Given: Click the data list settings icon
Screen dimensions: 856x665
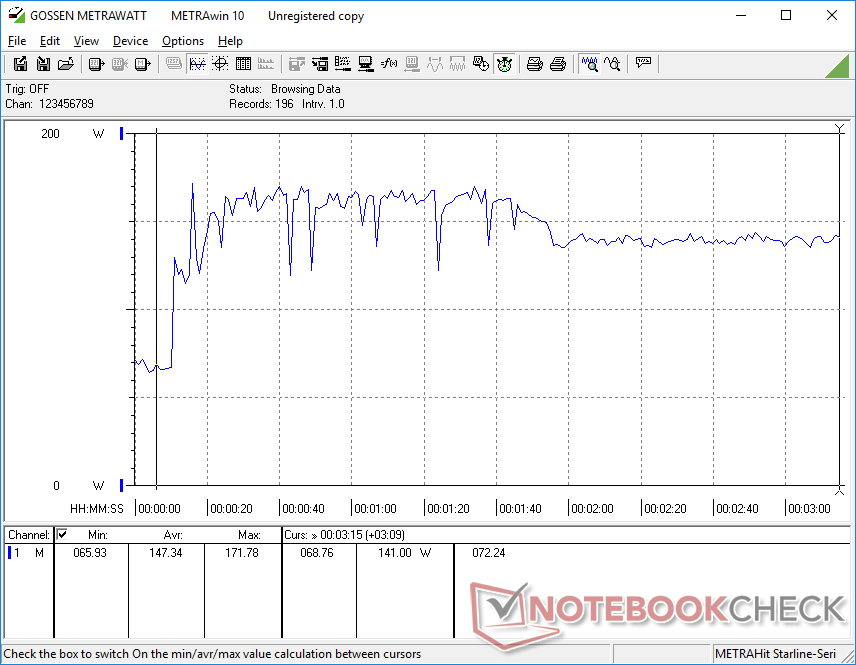Looking at the screenshot, I should (342, 64).
